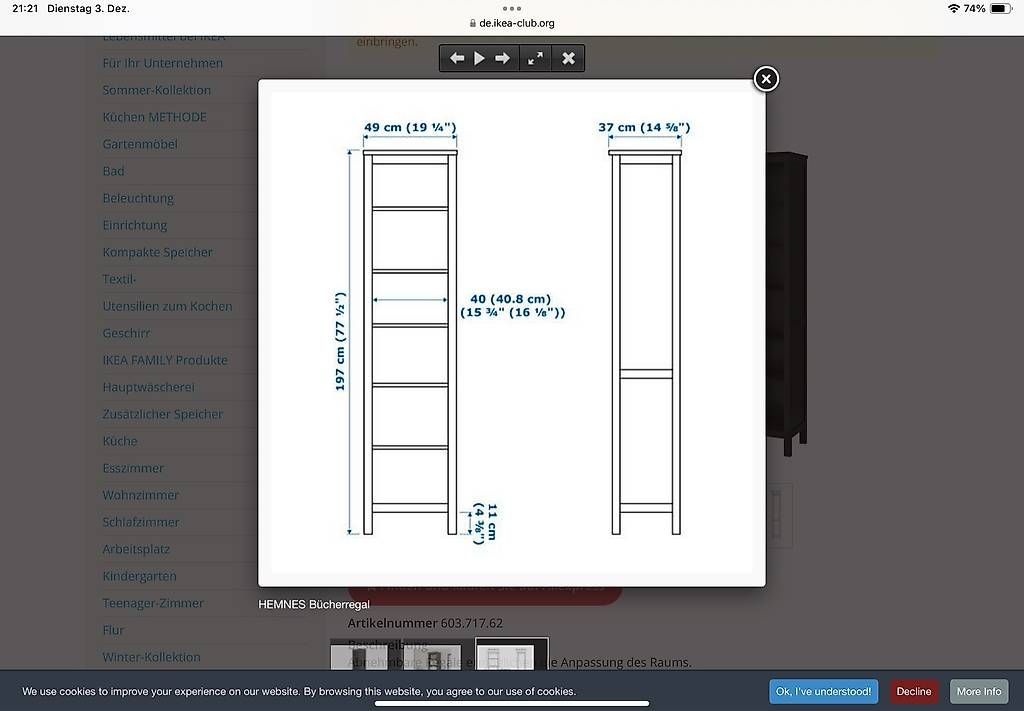Accept cookies with Ok, I've understood!
This screenshot has width=1024, height=711.
(x=823, y=691)
